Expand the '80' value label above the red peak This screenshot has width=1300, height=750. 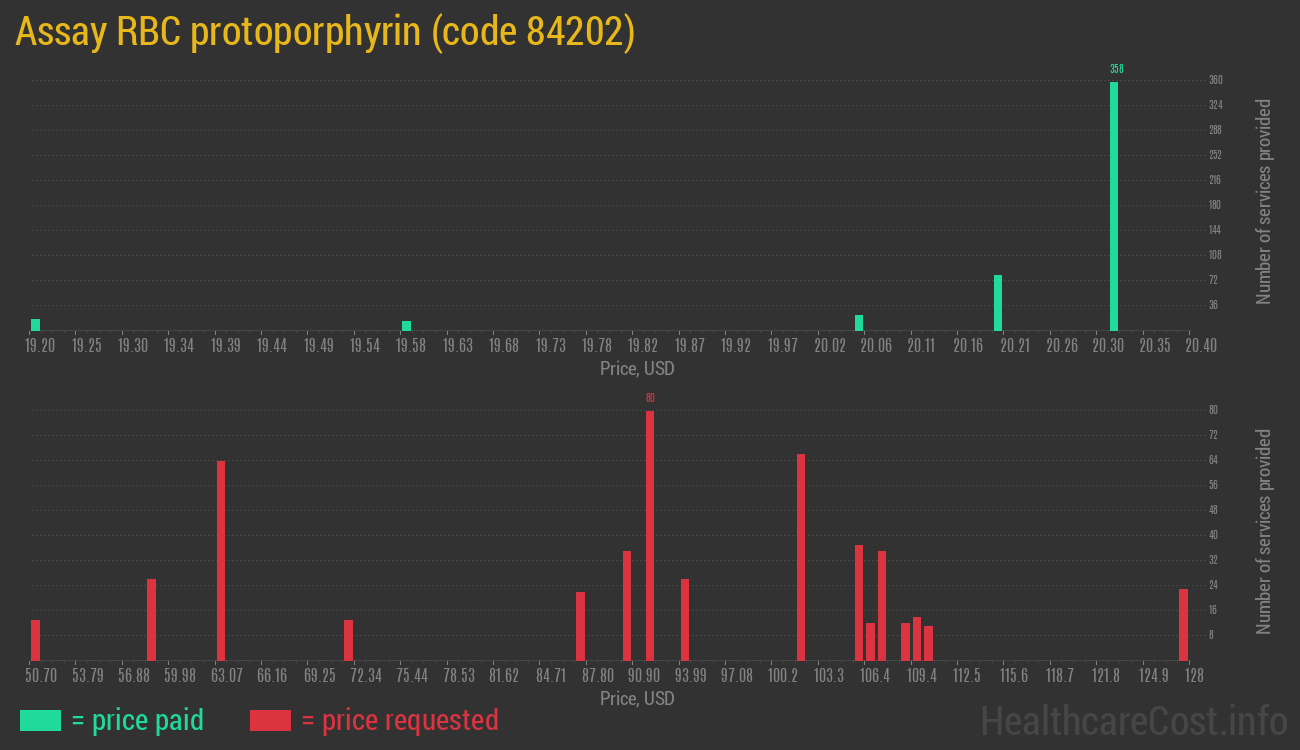point(650,397)
